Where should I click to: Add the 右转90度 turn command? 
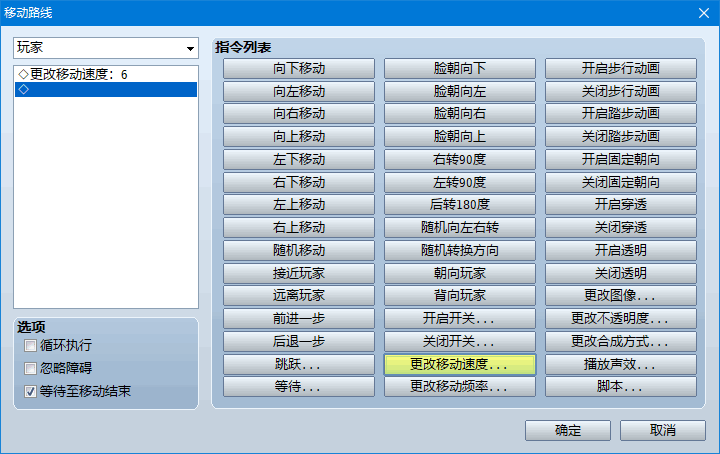pyautogui.click(x=460, y=159)
